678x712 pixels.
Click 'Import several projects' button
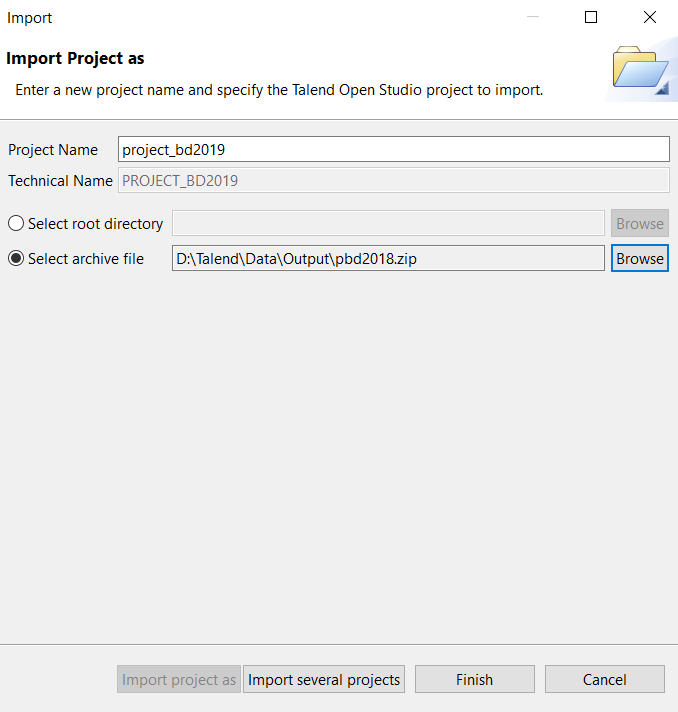[x=324, y=679]
